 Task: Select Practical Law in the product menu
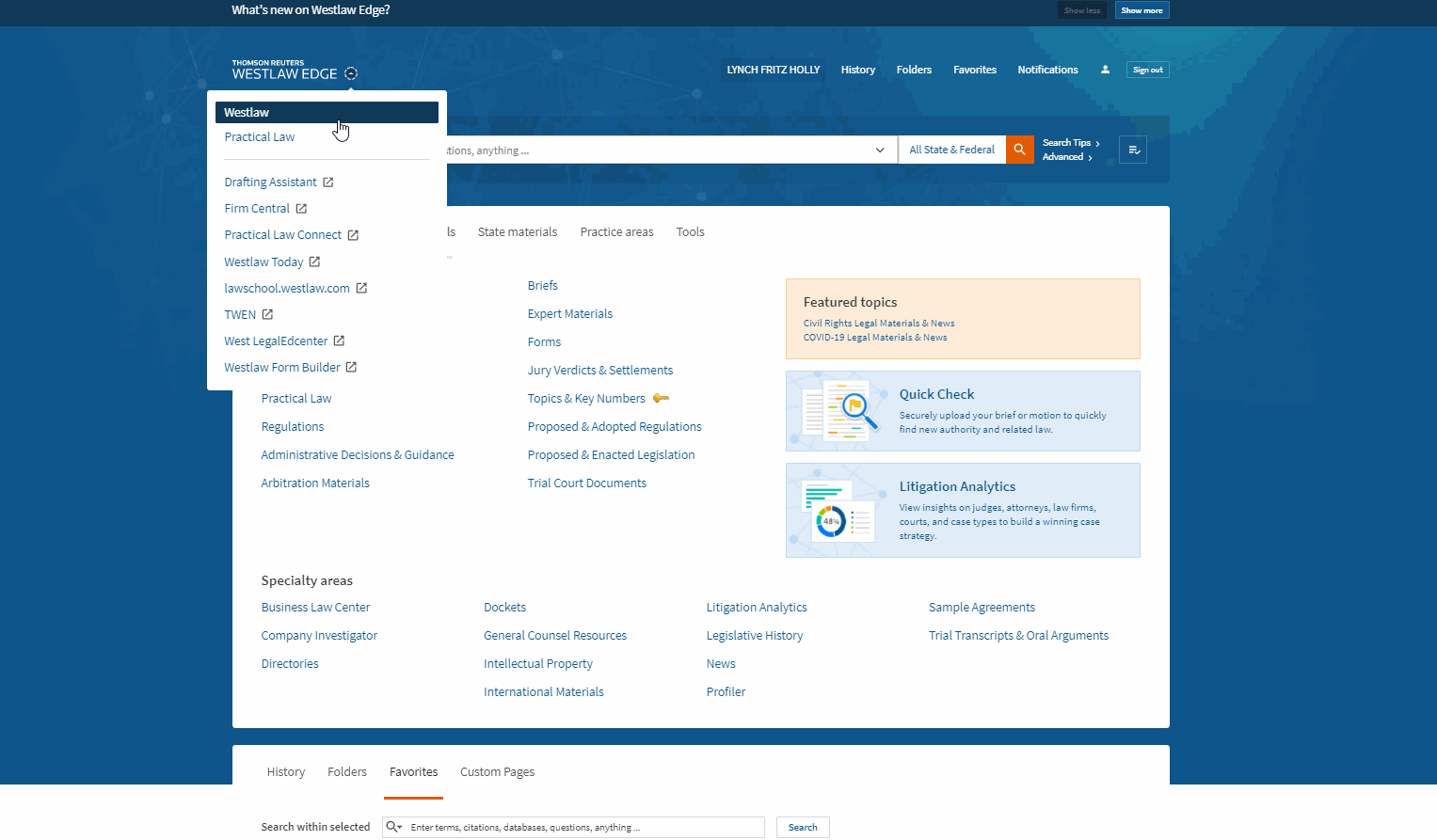(x=260, y=137)
